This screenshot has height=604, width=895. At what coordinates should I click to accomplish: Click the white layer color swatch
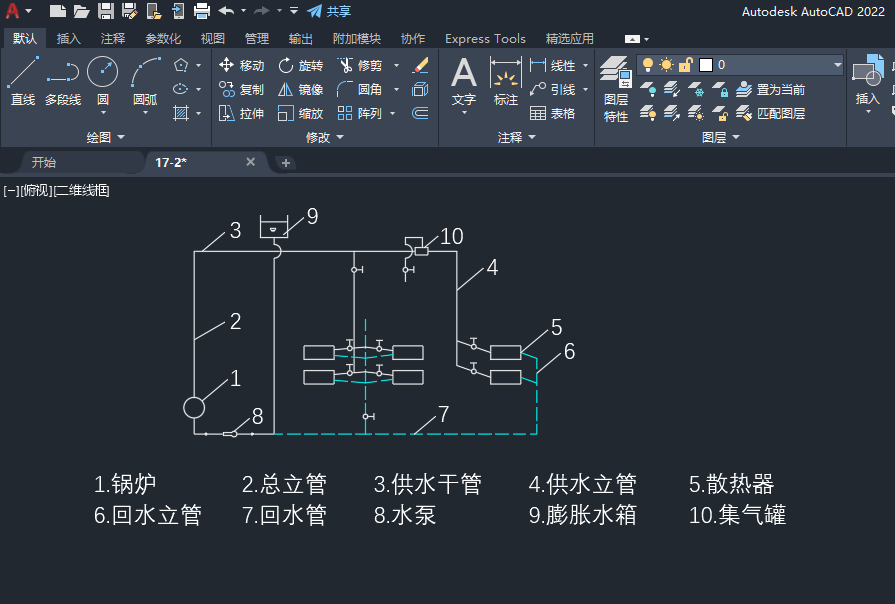(706, 65)
